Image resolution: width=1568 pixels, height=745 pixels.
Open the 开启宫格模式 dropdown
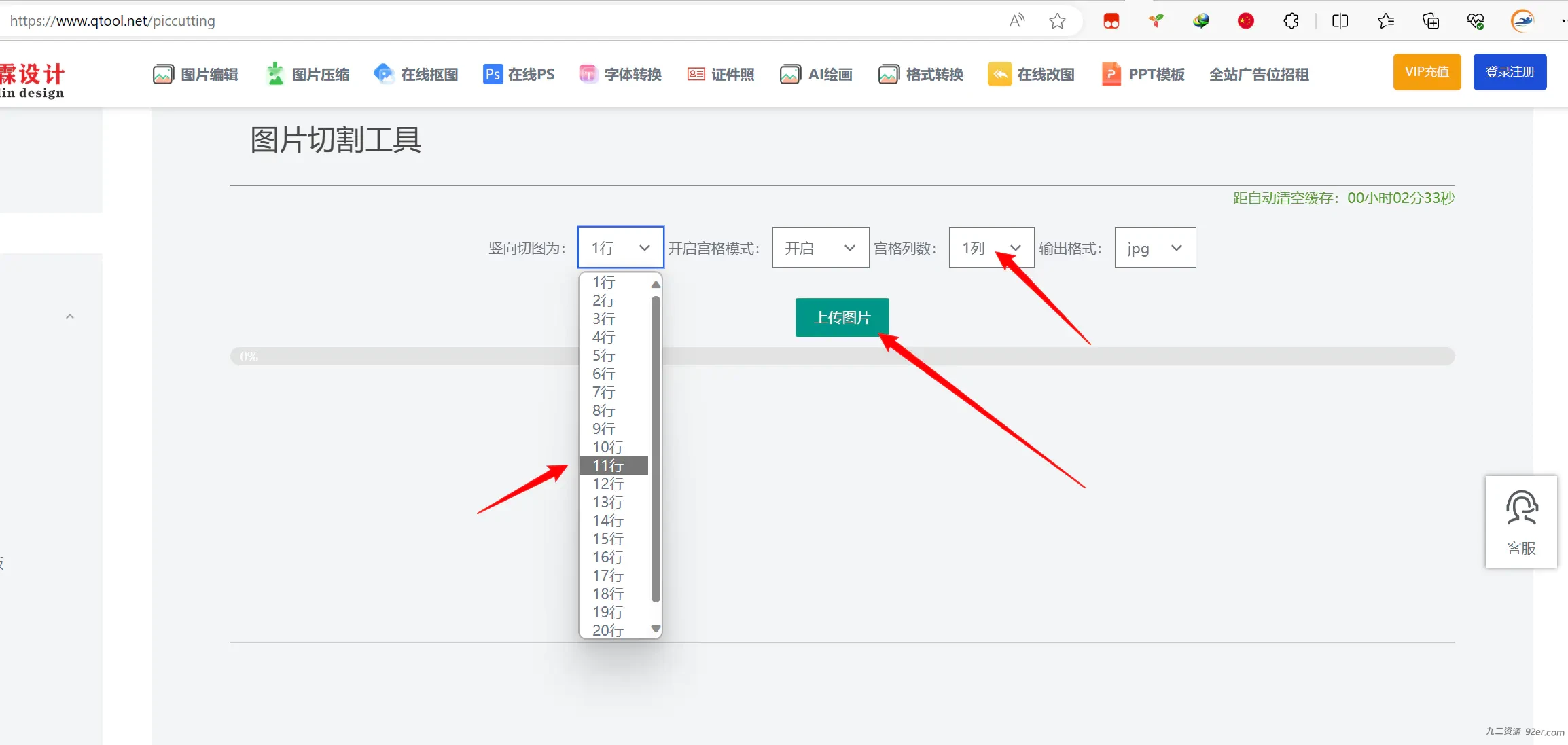tap(820, 247)
